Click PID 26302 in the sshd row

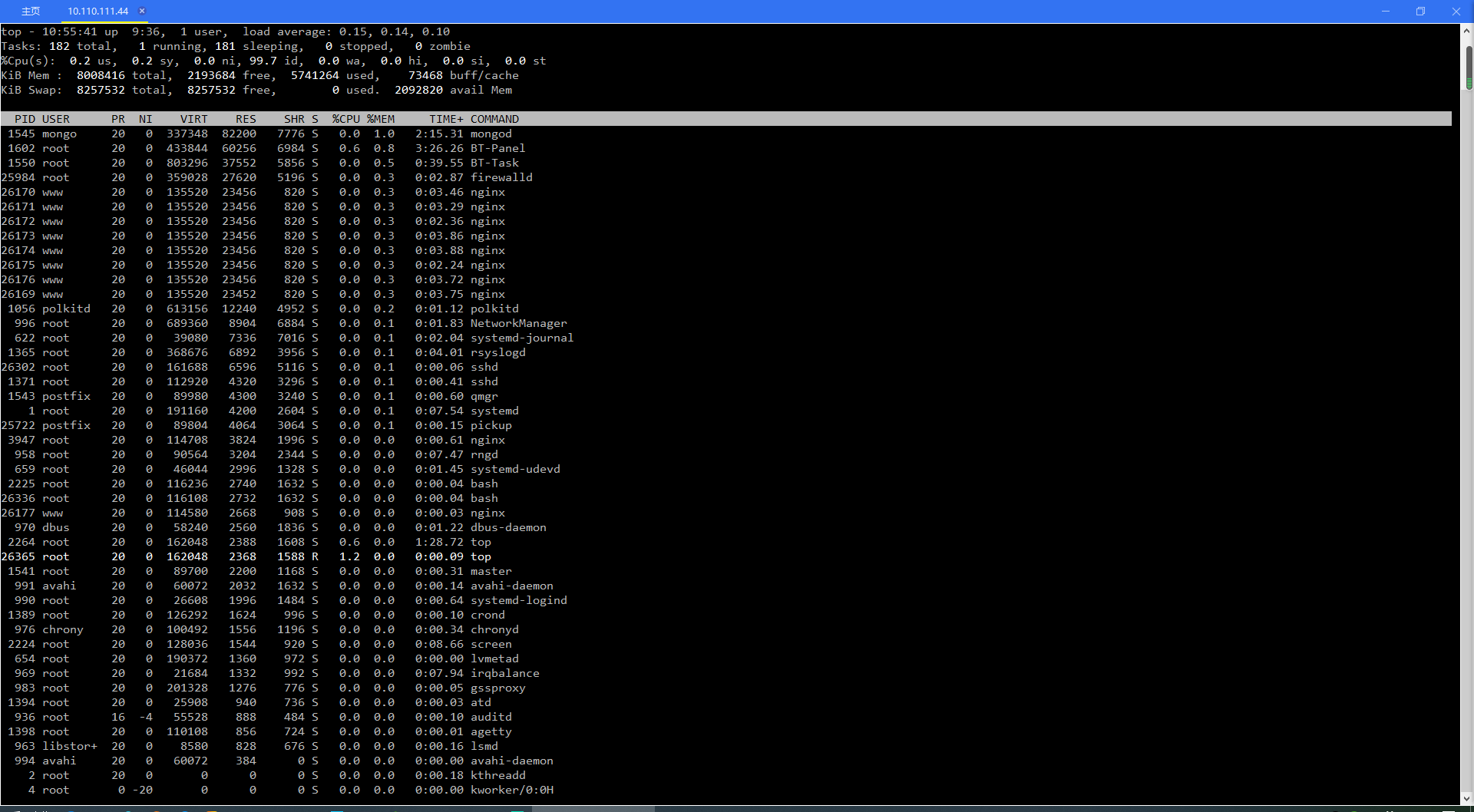(18, 367)
